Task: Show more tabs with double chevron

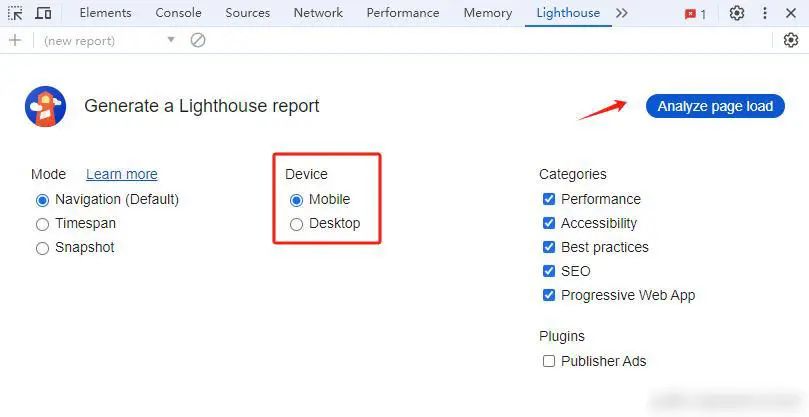Action: [x=622, y=13]
